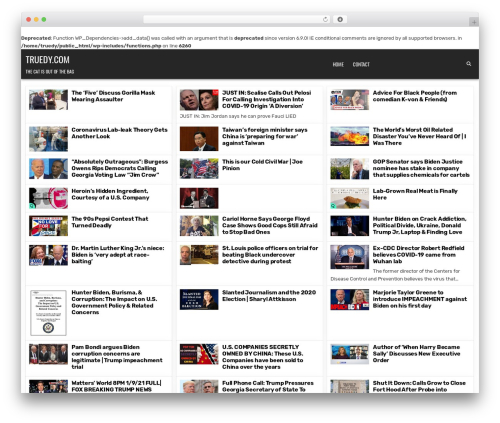Open Ex-CDC Director Robert Redfield article
Screen dimensions: 500x423
tap(418, 255)
